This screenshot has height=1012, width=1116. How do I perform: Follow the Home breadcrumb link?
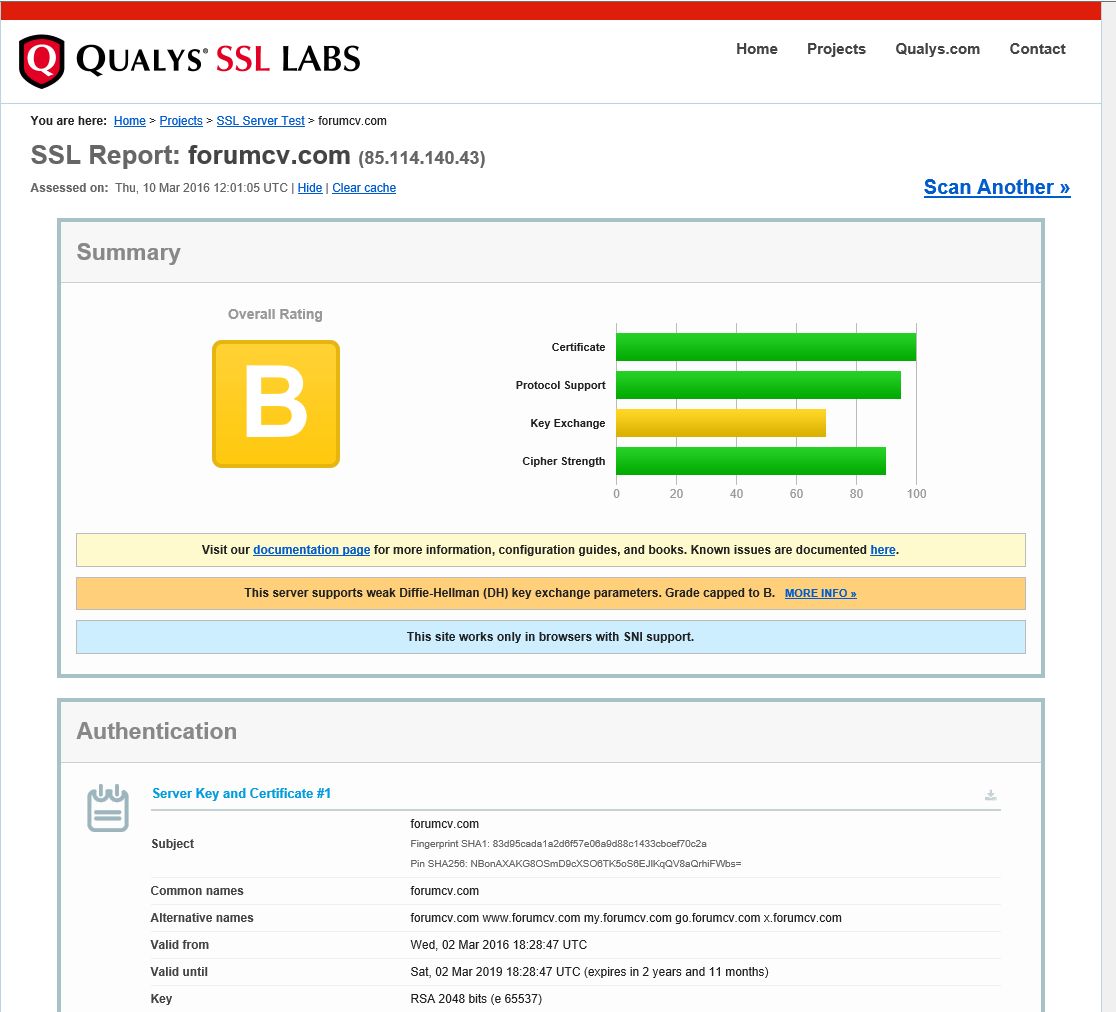tap(130, 121)
